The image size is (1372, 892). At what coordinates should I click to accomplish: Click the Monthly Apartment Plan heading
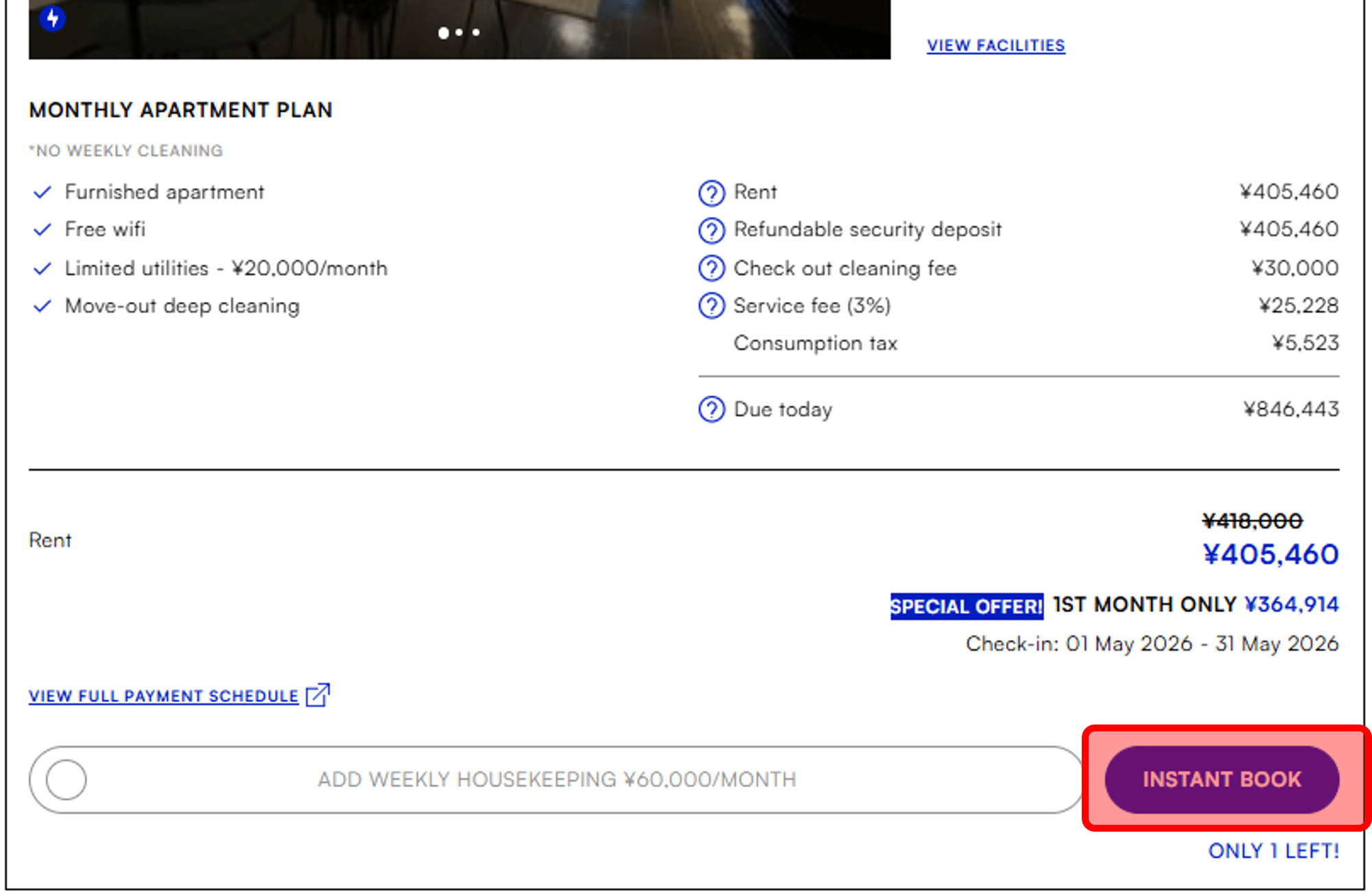pyautogui.click(x=180, y=110)
